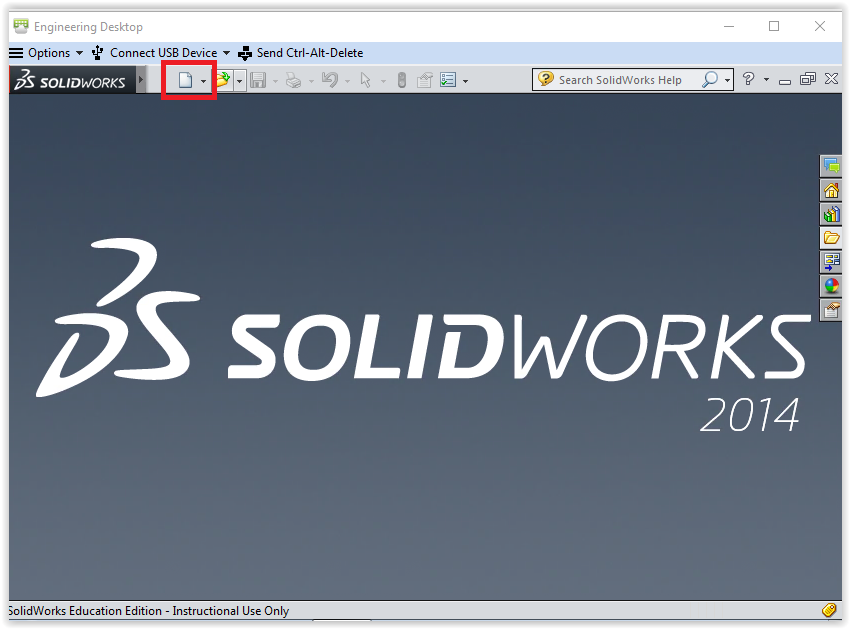850x629 pixels.
Task: Open SolidWorks system options via toolbar icon
Action: click(x=448, y=78)
